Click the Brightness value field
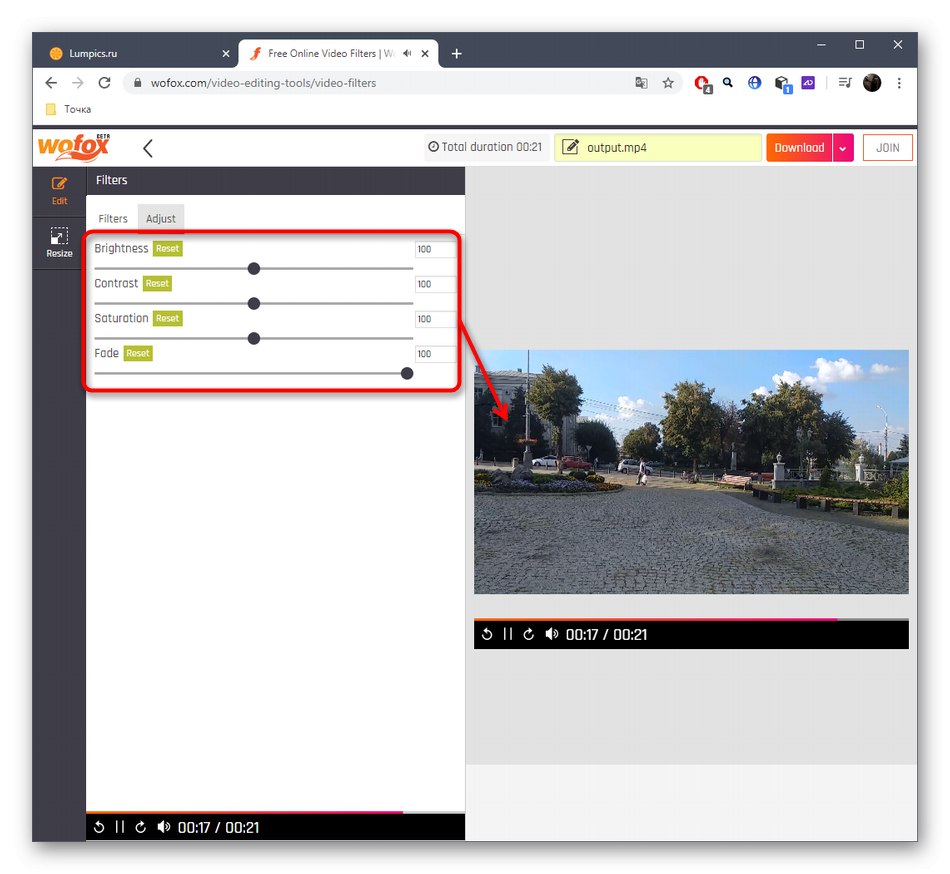 click(x=434, y=249)
